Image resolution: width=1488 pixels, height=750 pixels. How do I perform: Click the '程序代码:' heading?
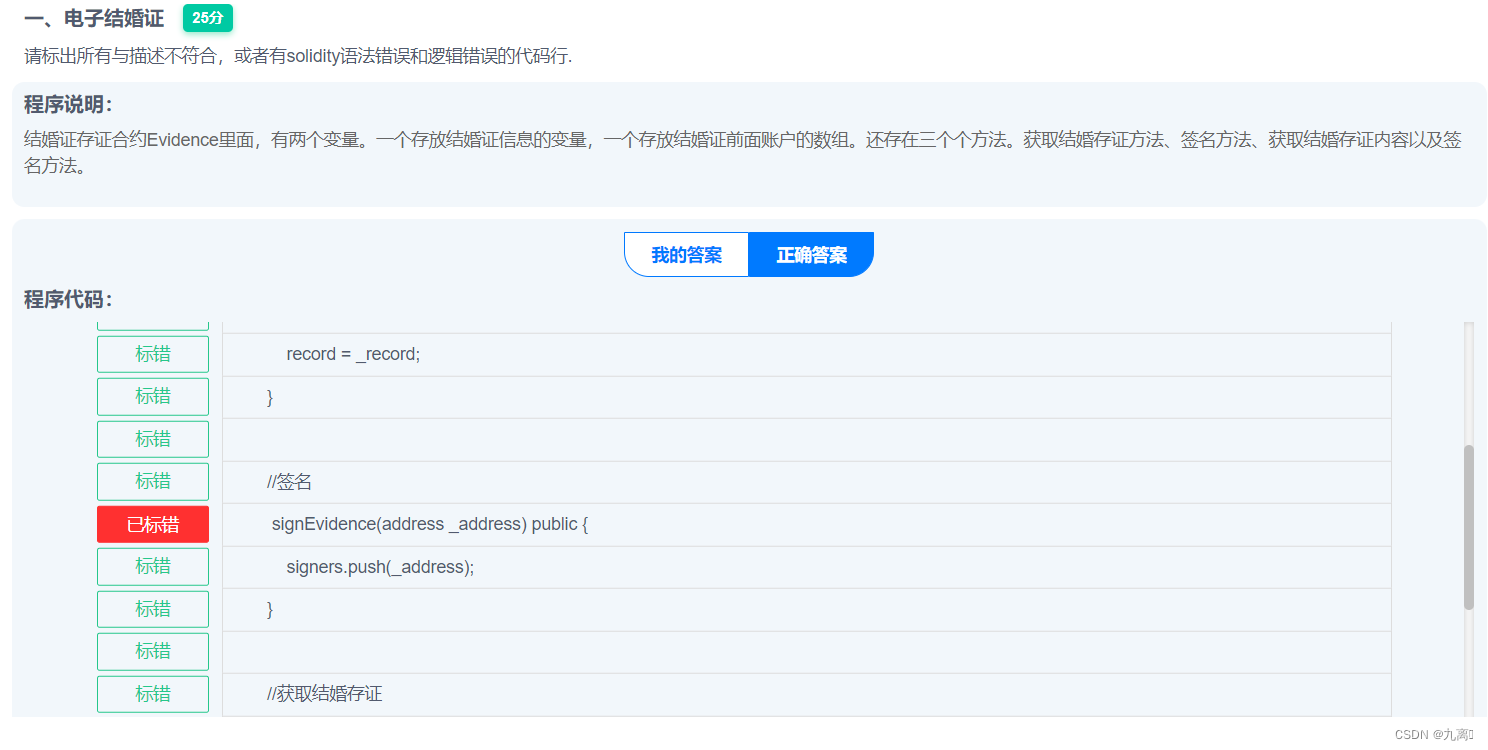point(68,299)
